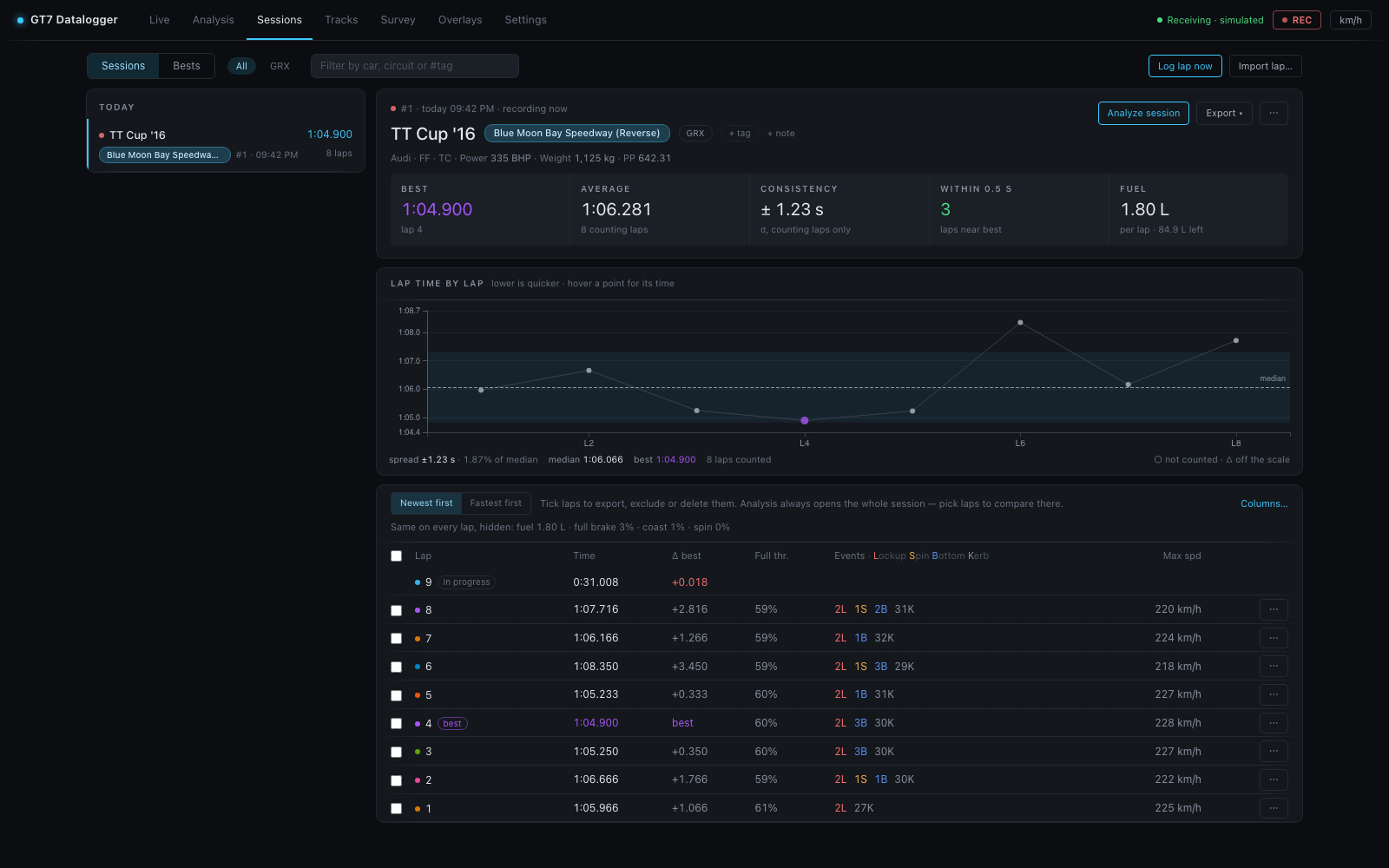Open the Export dropdown
Viewport: 1389px width, 868px height.
(1224, 114)
